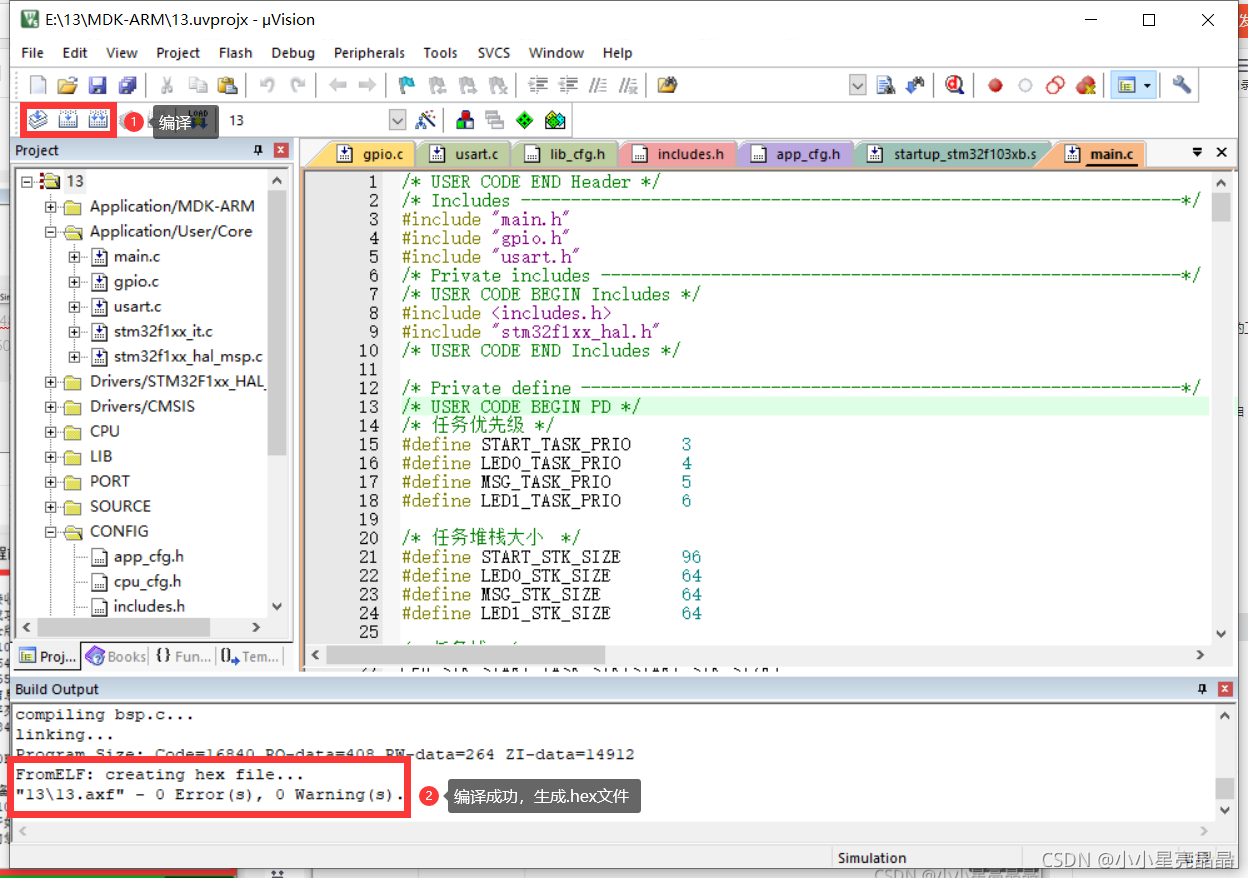
Task: Open the Pack Installer icon
Action: [555, 120]
